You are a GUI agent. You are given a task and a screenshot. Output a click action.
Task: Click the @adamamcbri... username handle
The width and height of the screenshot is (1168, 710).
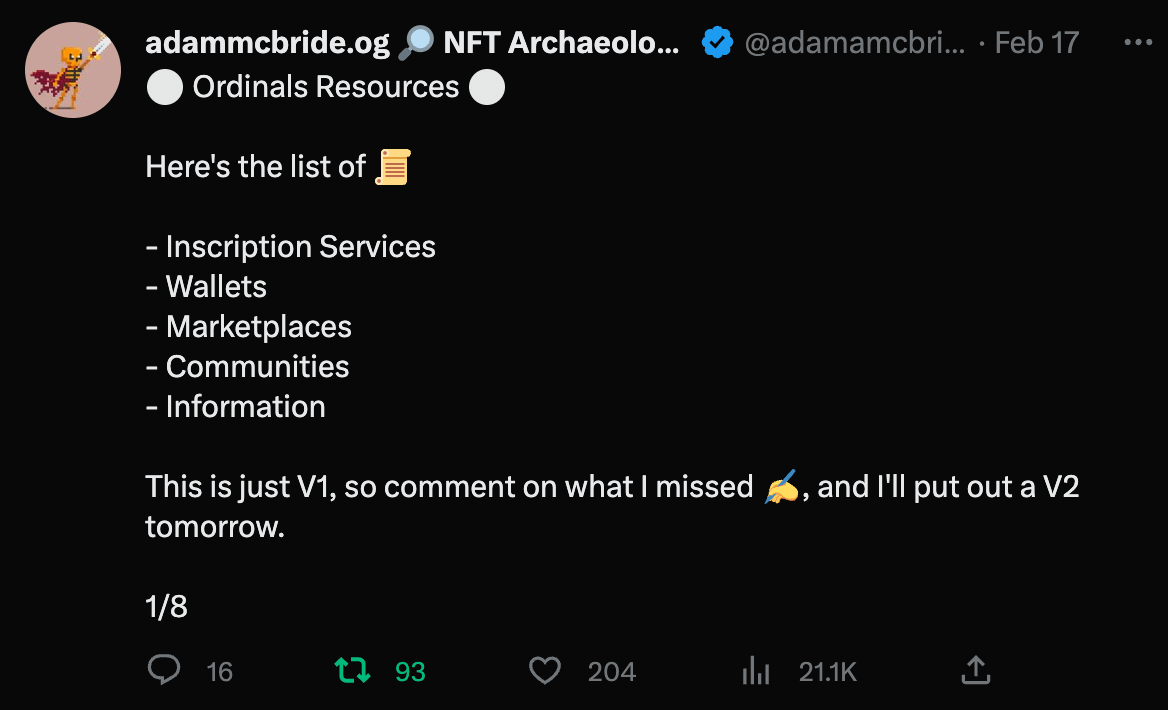click(x=854, y=43)
